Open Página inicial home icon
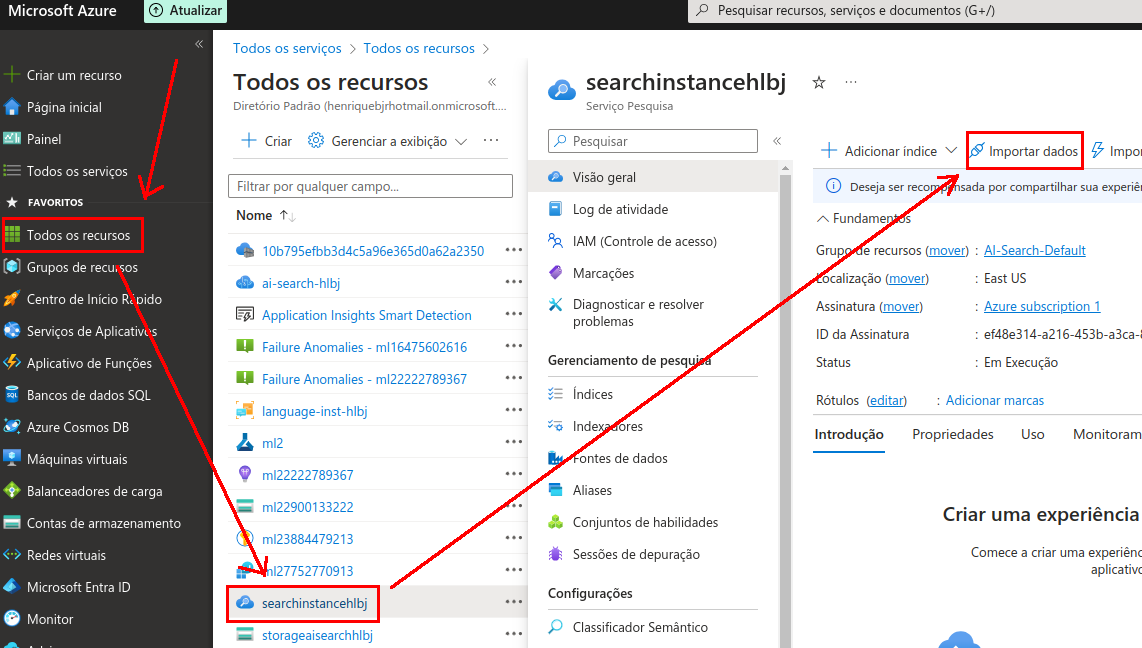Image resolution: width=1142 pixels, height=648 pixels. pos(12,107)
